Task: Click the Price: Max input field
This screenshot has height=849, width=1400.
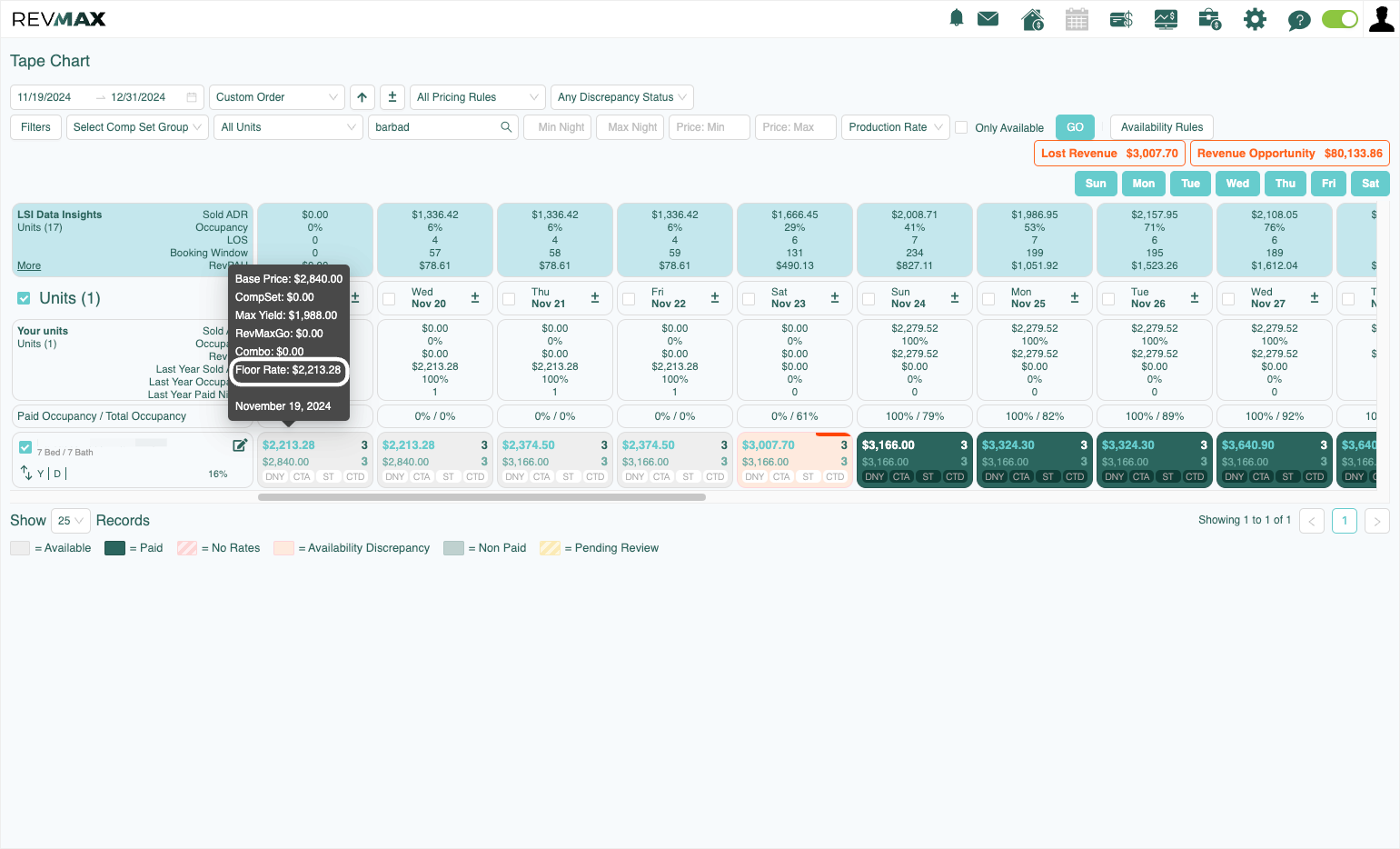Action: tap(795, 127)
